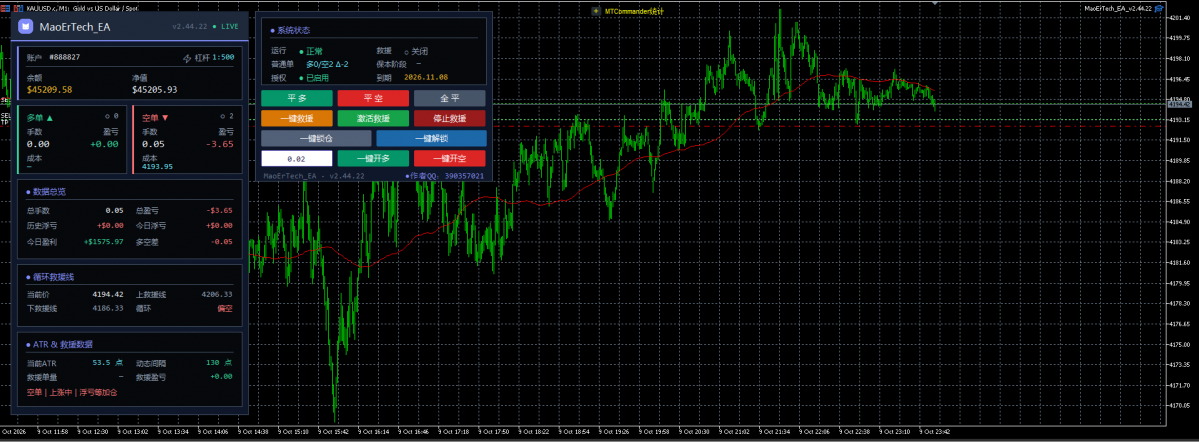Click the red 一键开空 button
The height and width of the screenshot is (442, 1199).
click(450, 158)
